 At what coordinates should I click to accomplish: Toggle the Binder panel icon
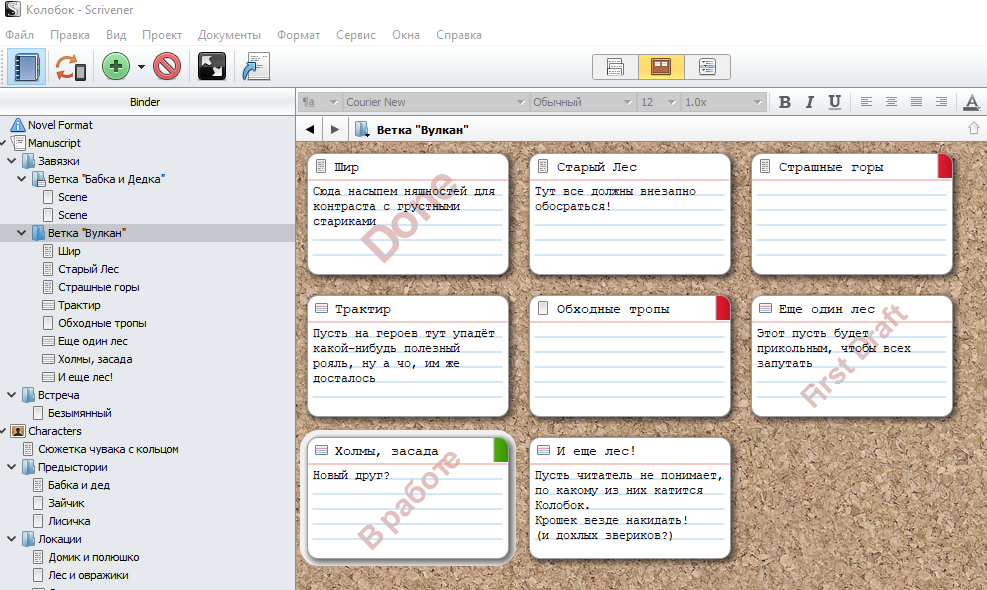click(x=26, y=67)
